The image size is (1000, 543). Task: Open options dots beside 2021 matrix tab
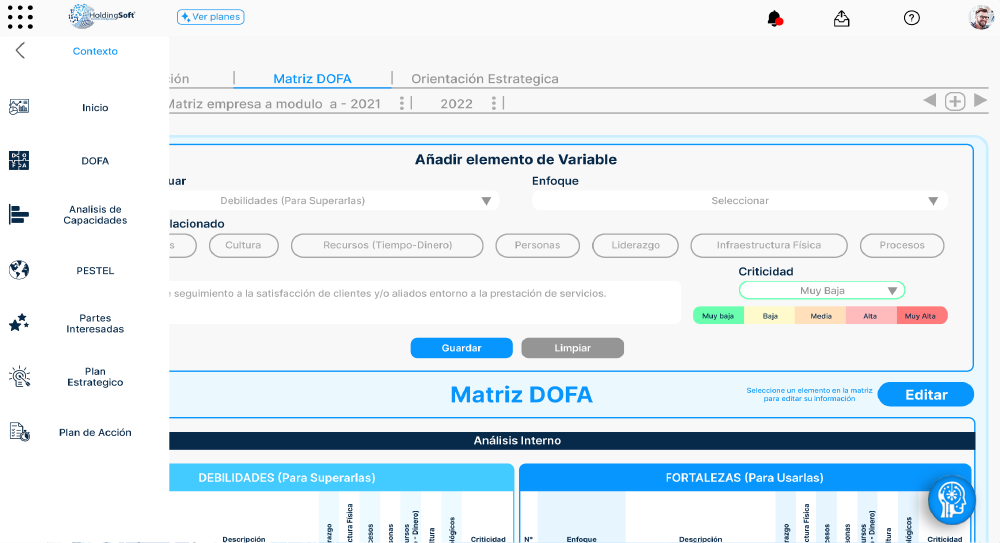[x=402, y=103]
